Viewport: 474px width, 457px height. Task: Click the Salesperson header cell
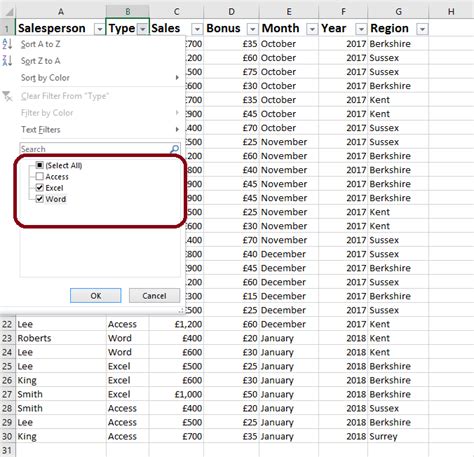tap(61, 28)
